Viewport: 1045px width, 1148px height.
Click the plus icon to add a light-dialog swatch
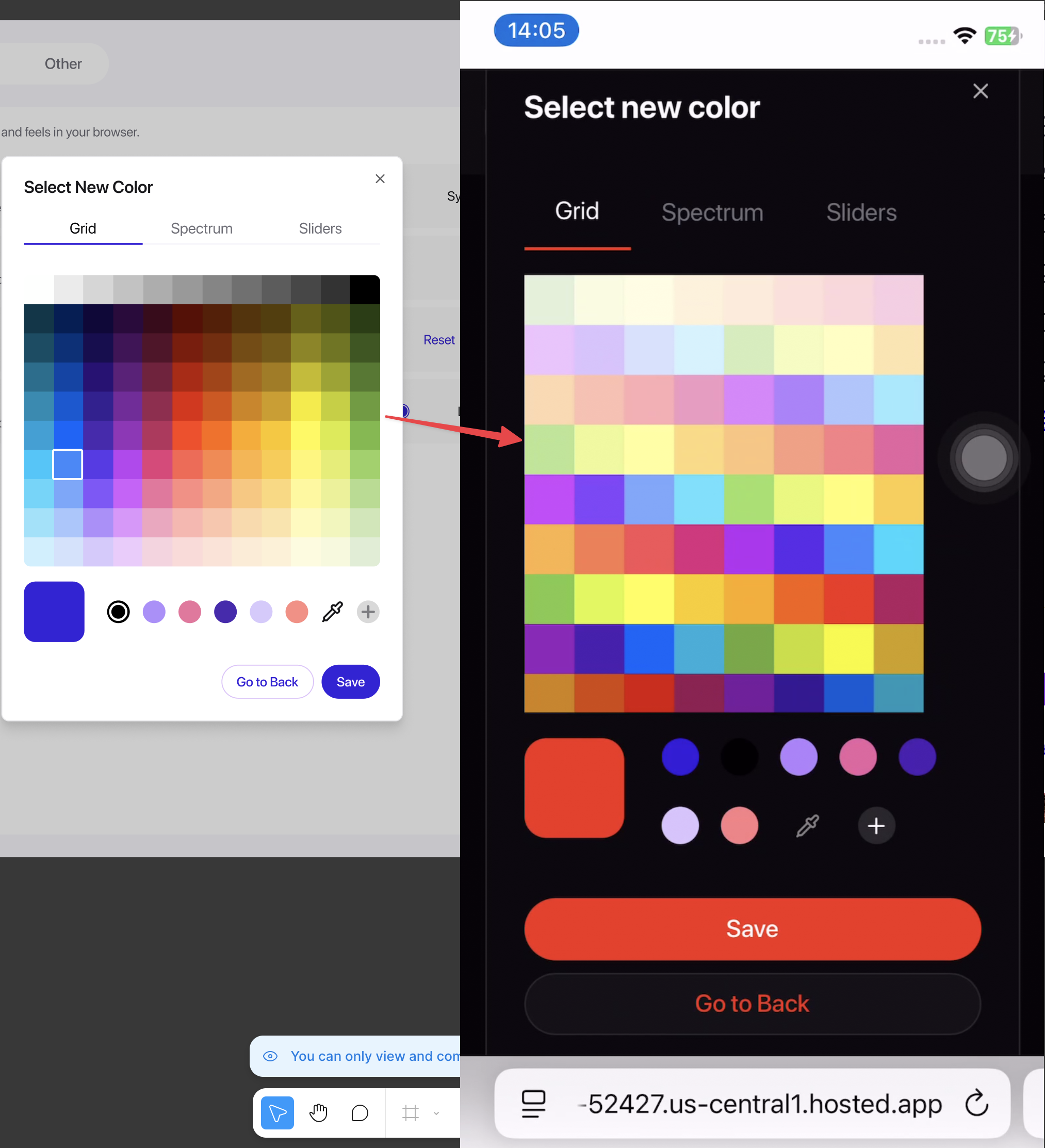coord(368,612)
